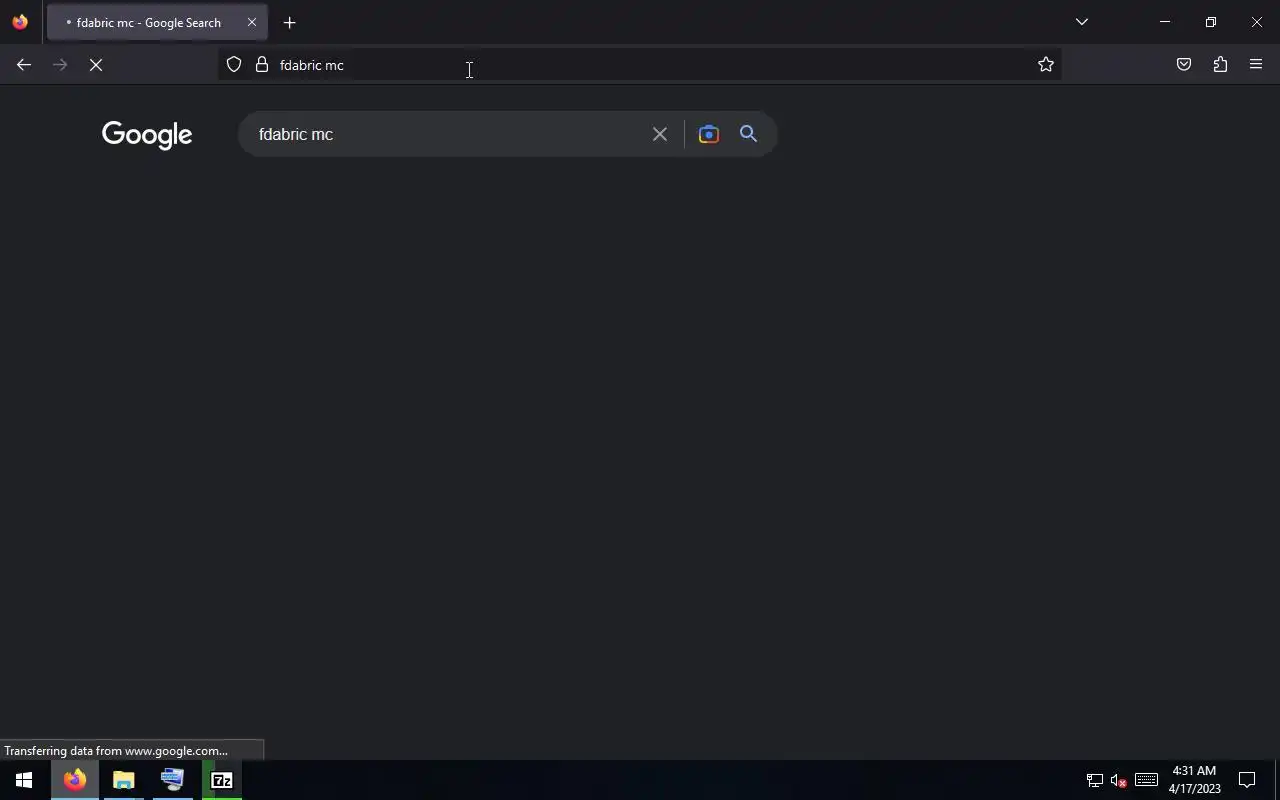Screen dimensions: 1280x800
Task: Open the Firefox application menu
Action: (x=1256, y=65)
